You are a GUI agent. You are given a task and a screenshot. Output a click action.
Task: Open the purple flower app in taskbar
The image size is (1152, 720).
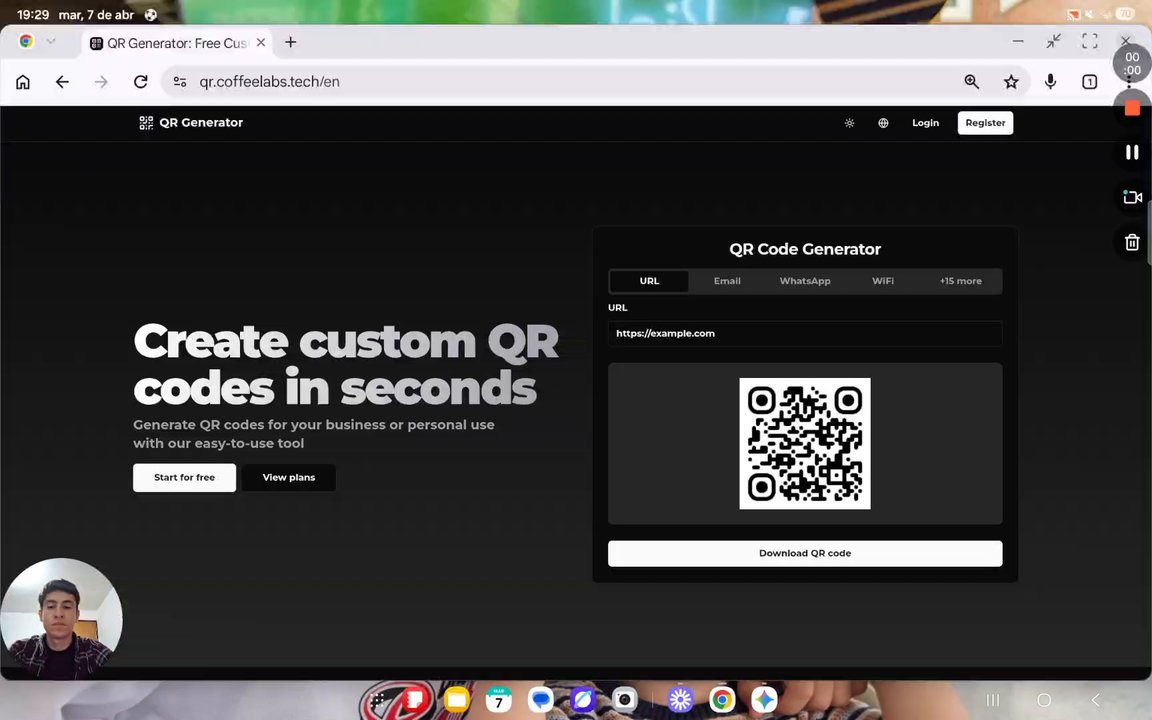point(680,699)
